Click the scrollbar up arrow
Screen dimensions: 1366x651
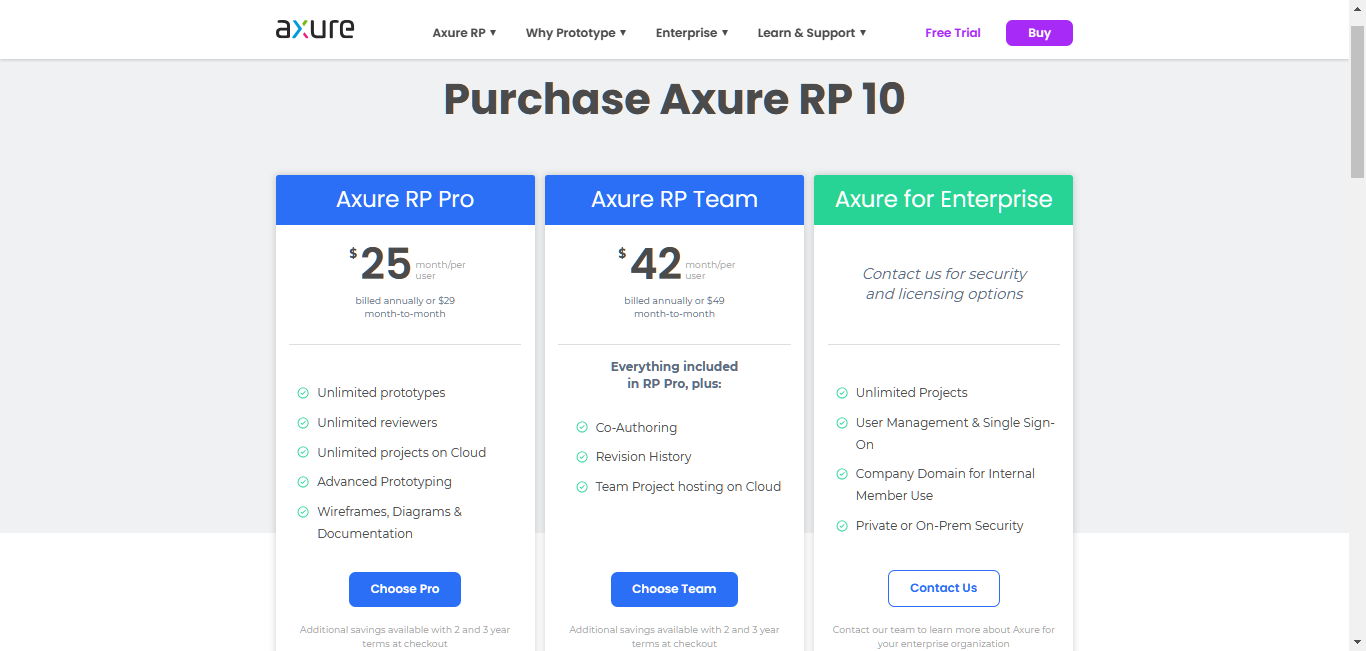pos(1357,8)
